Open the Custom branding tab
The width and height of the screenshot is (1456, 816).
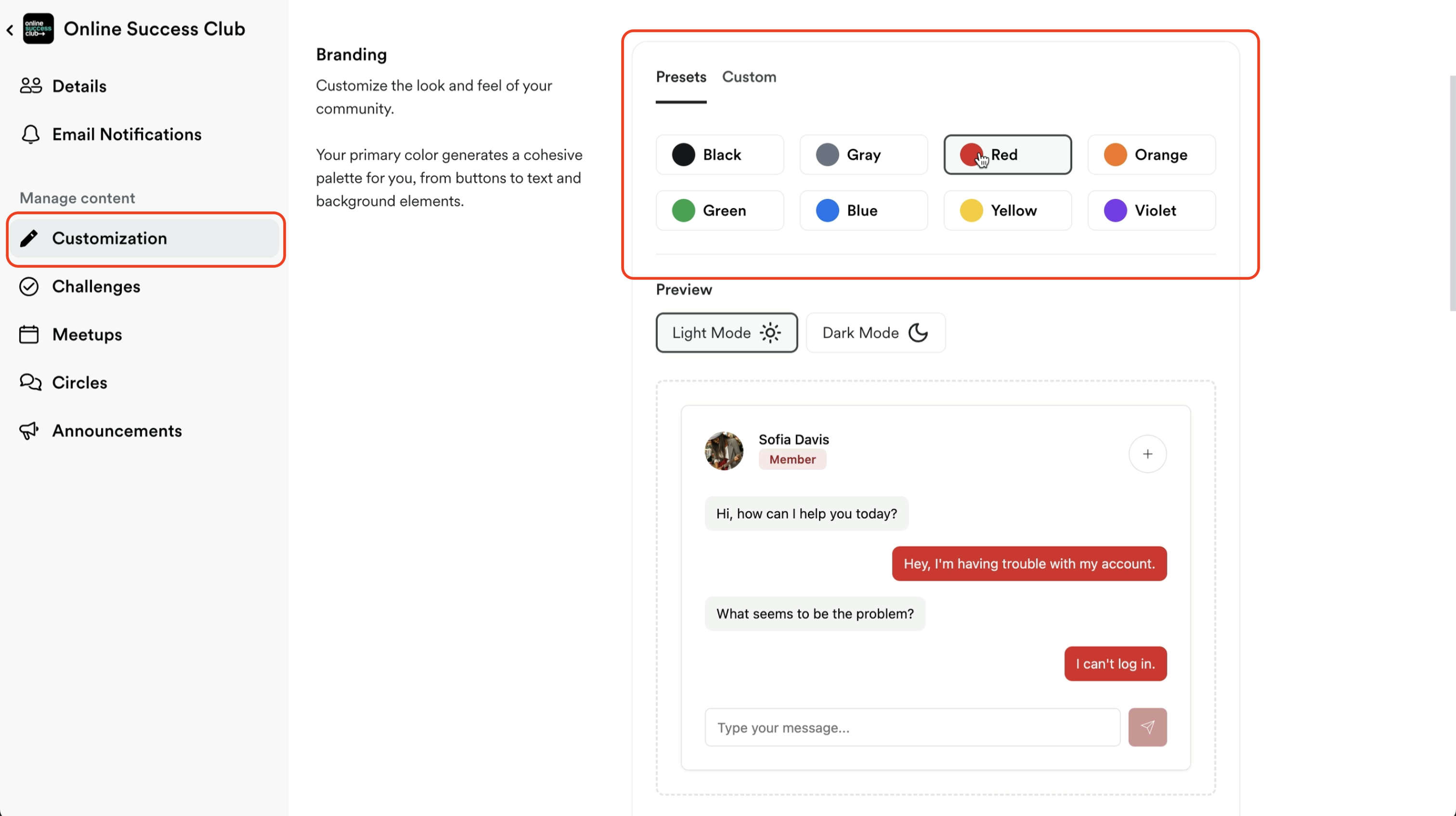point(748,77)
